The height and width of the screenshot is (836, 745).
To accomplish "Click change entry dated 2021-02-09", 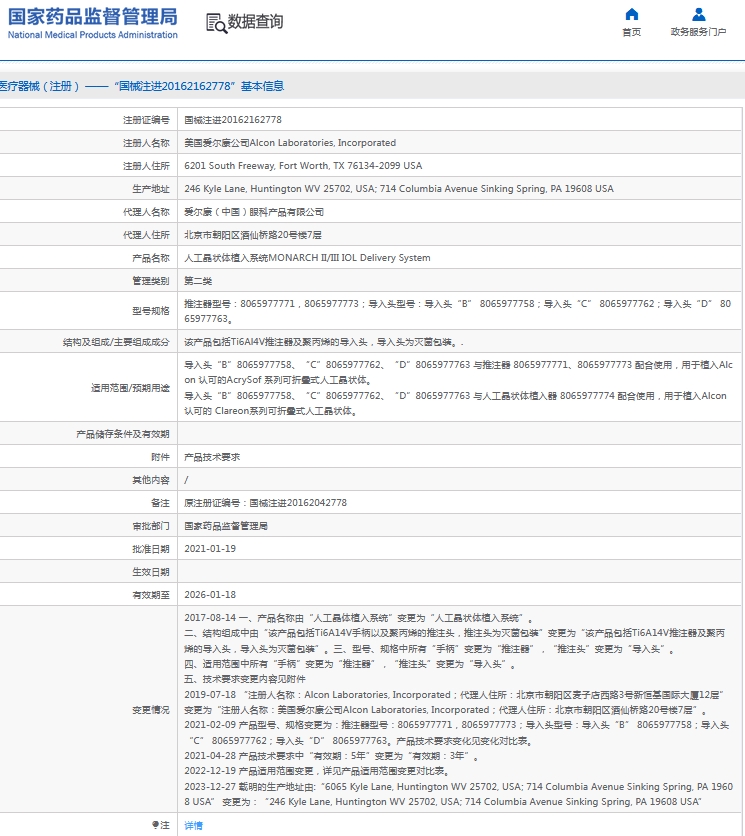I will point(456,733).
